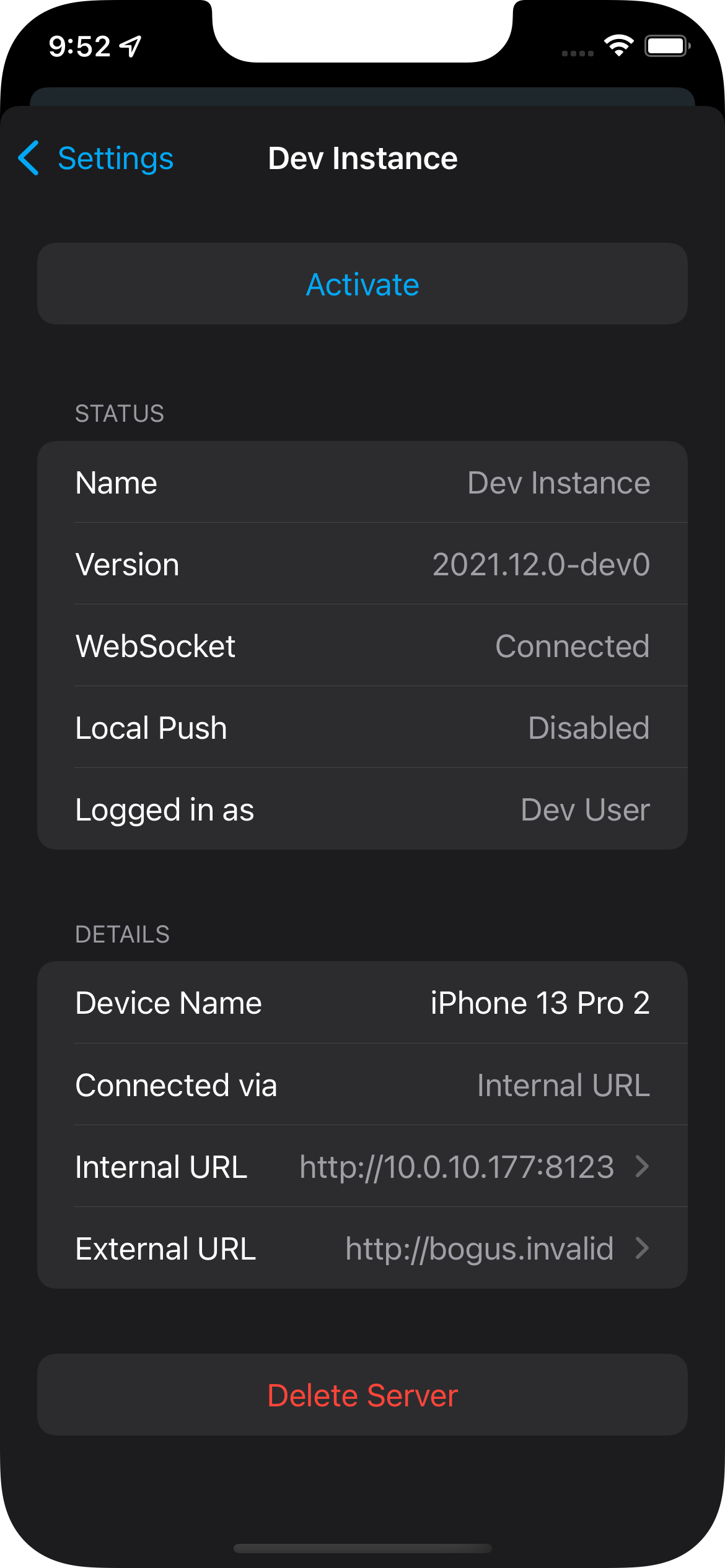Tap the back chevron icon
The height and width of the screenshot is (1568, 725).
29,158
